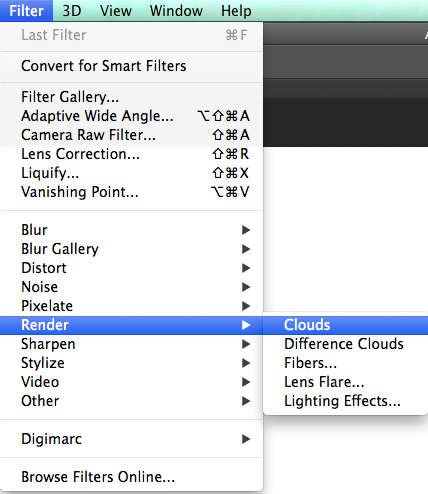Choose Vanishing Point filter
The image size is (428, 494).
(131, 192)
